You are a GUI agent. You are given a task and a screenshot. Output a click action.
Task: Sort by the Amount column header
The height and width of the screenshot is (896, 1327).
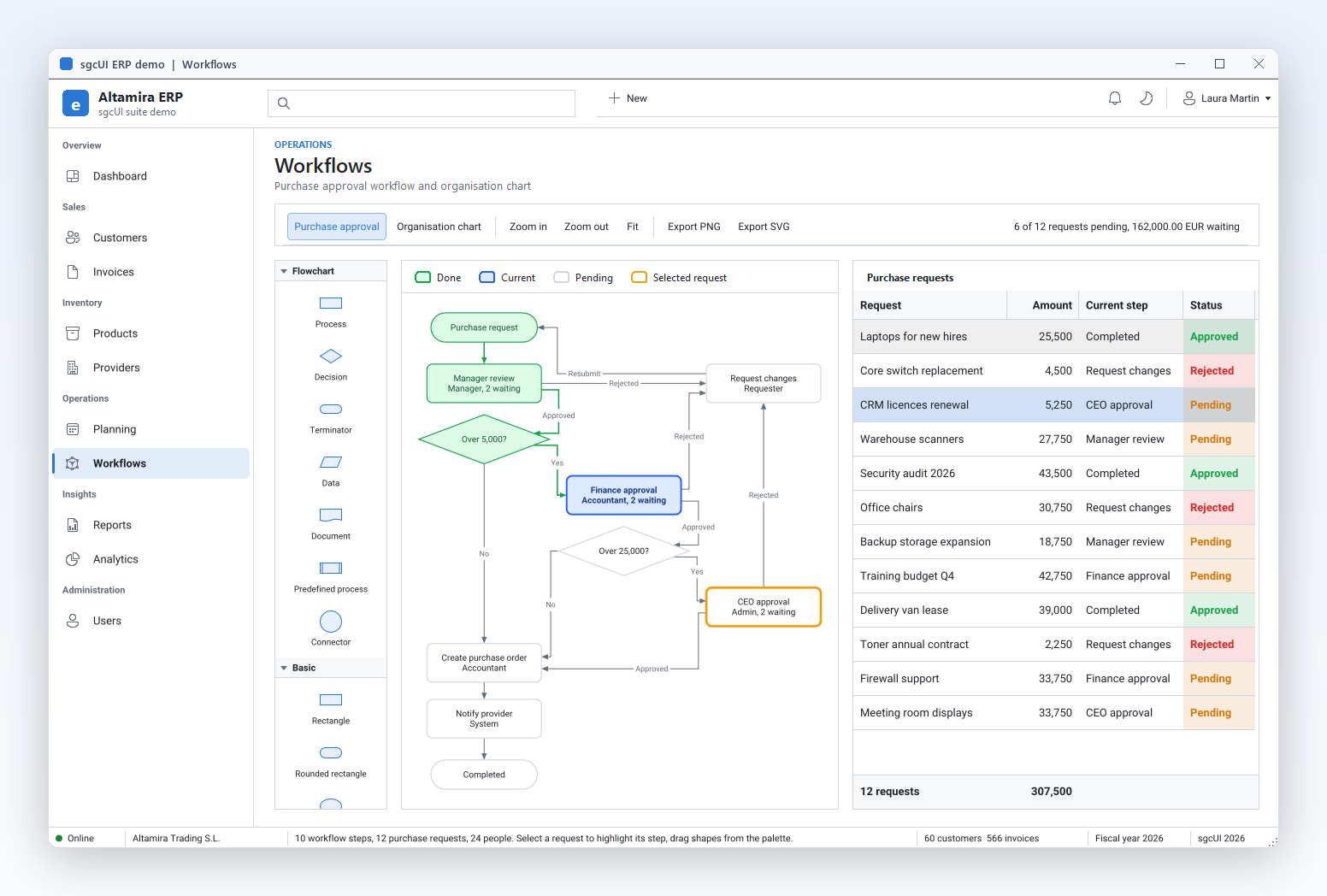(x=1043, y=305)
